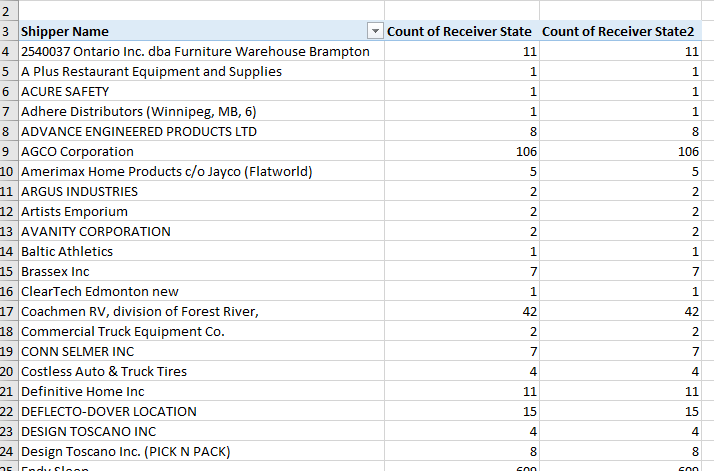Screen dimensions: 714x471
Task: Select the Definitive Home Inc cell
Action: (201, 392)
